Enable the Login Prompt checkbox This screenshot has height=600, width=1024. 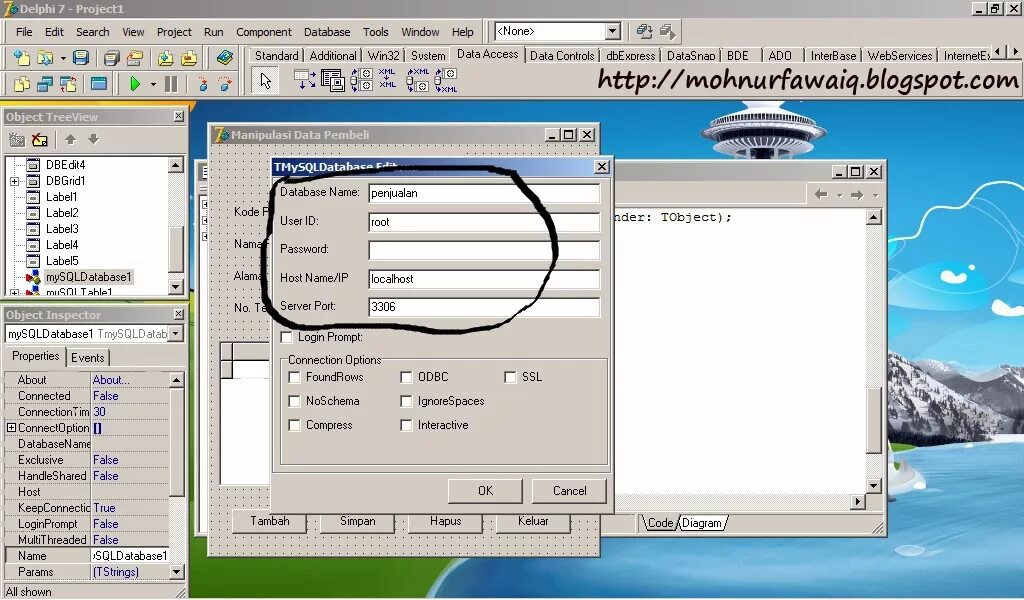coord(286,337)
